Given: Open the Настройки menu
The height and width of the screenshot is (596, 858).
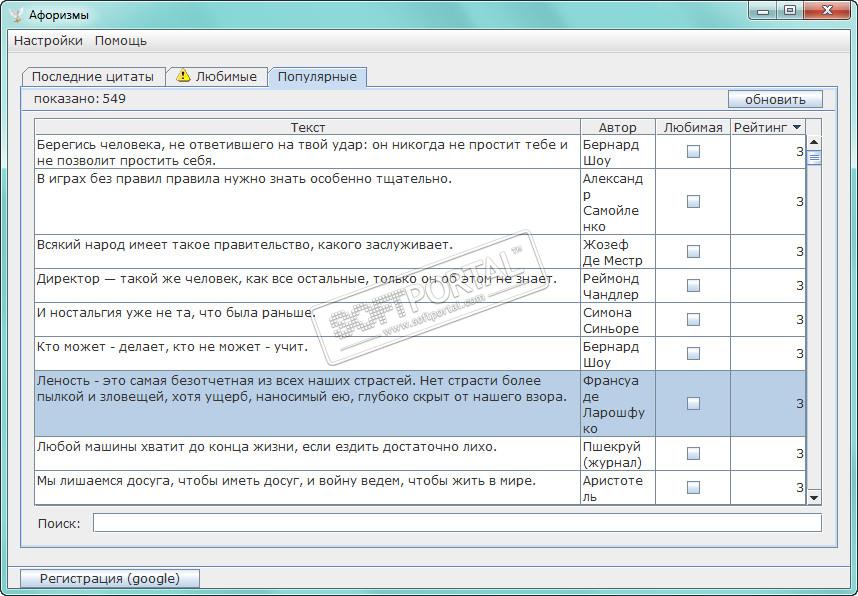Looking at the screenshot, I should (48, 40).
